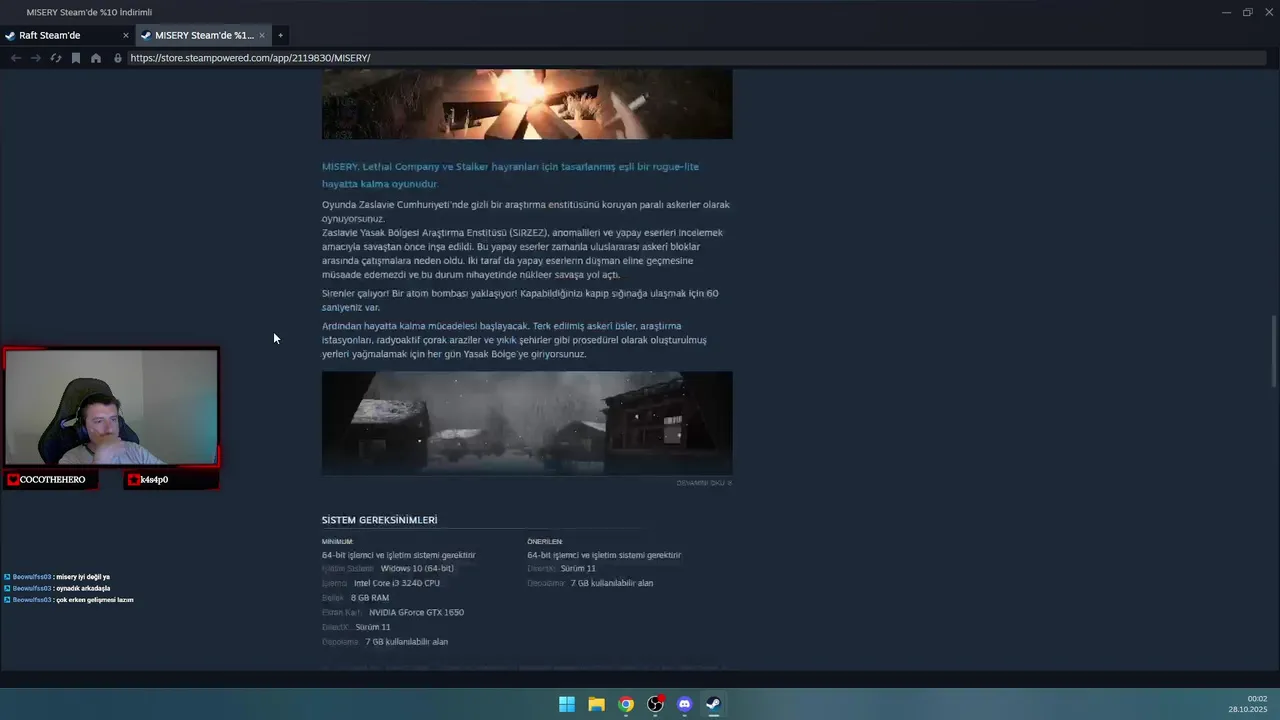Click the chat message 'misery iyi değil ya'

coord(83,577)
